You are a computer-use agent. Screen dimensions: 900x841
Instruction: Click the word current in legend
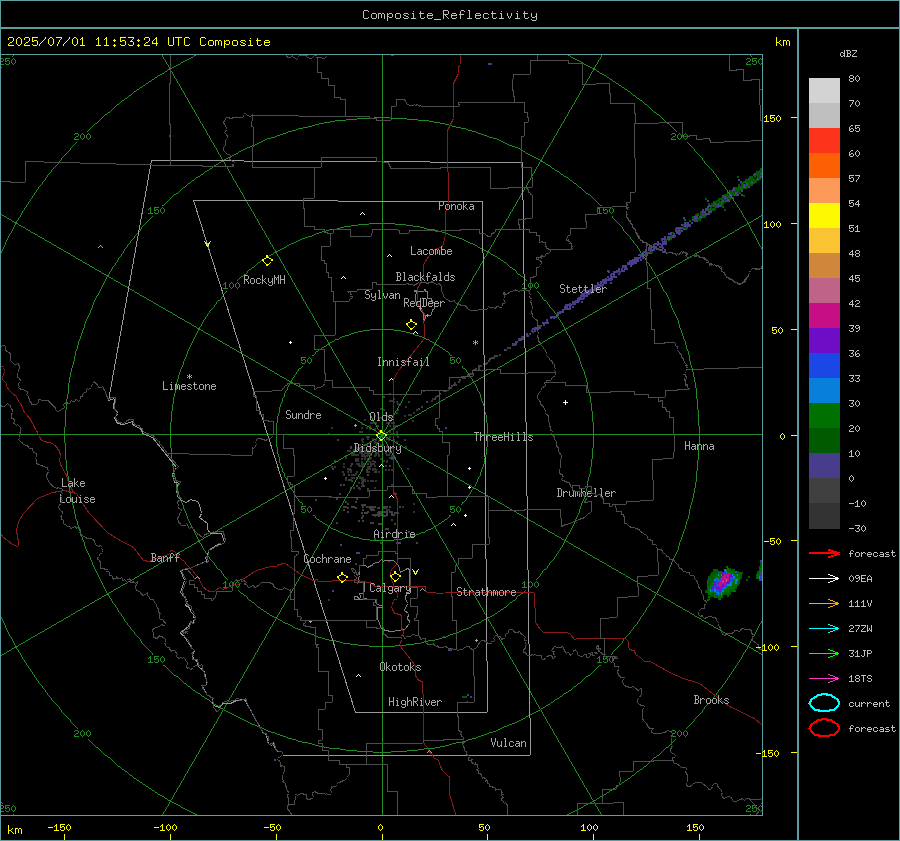pos(869,703)
